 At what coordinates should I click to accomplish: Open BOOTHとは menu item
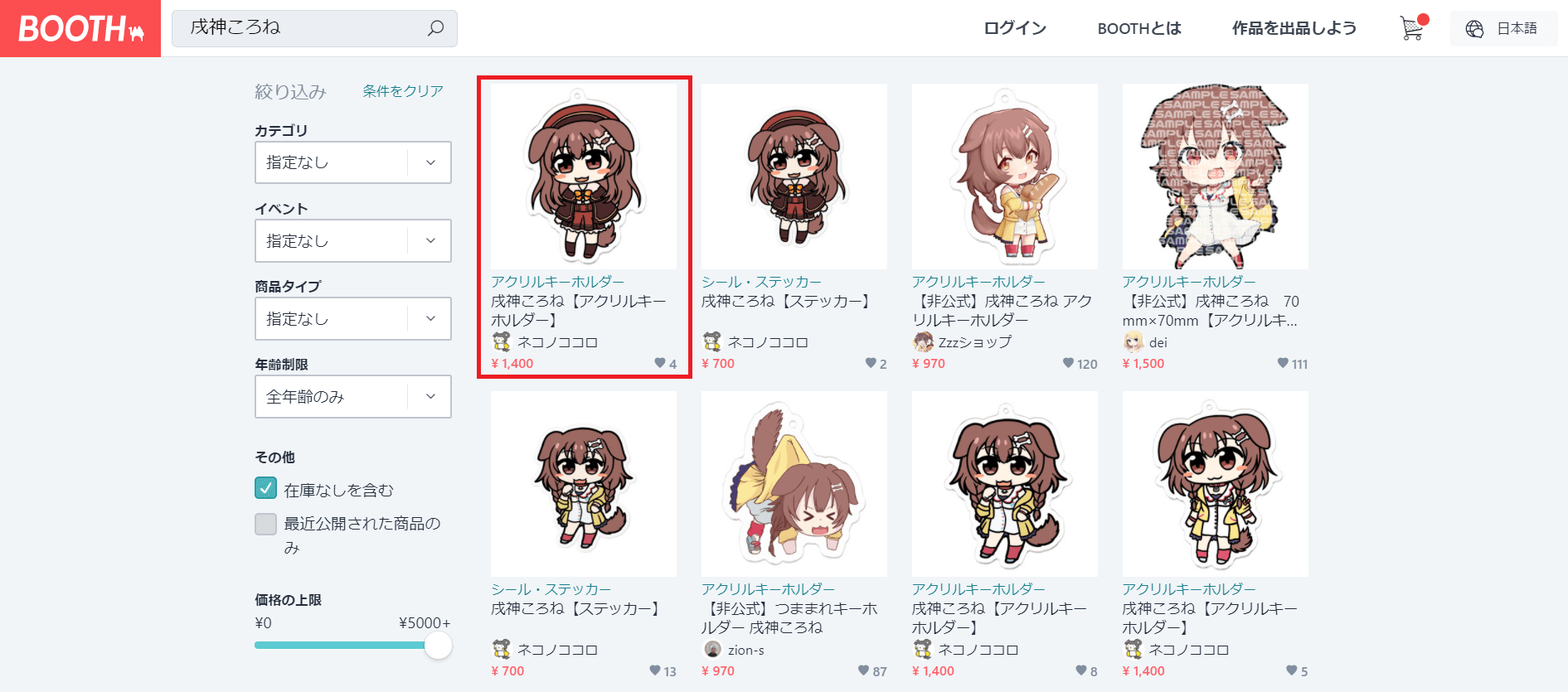pos(1139,28)
